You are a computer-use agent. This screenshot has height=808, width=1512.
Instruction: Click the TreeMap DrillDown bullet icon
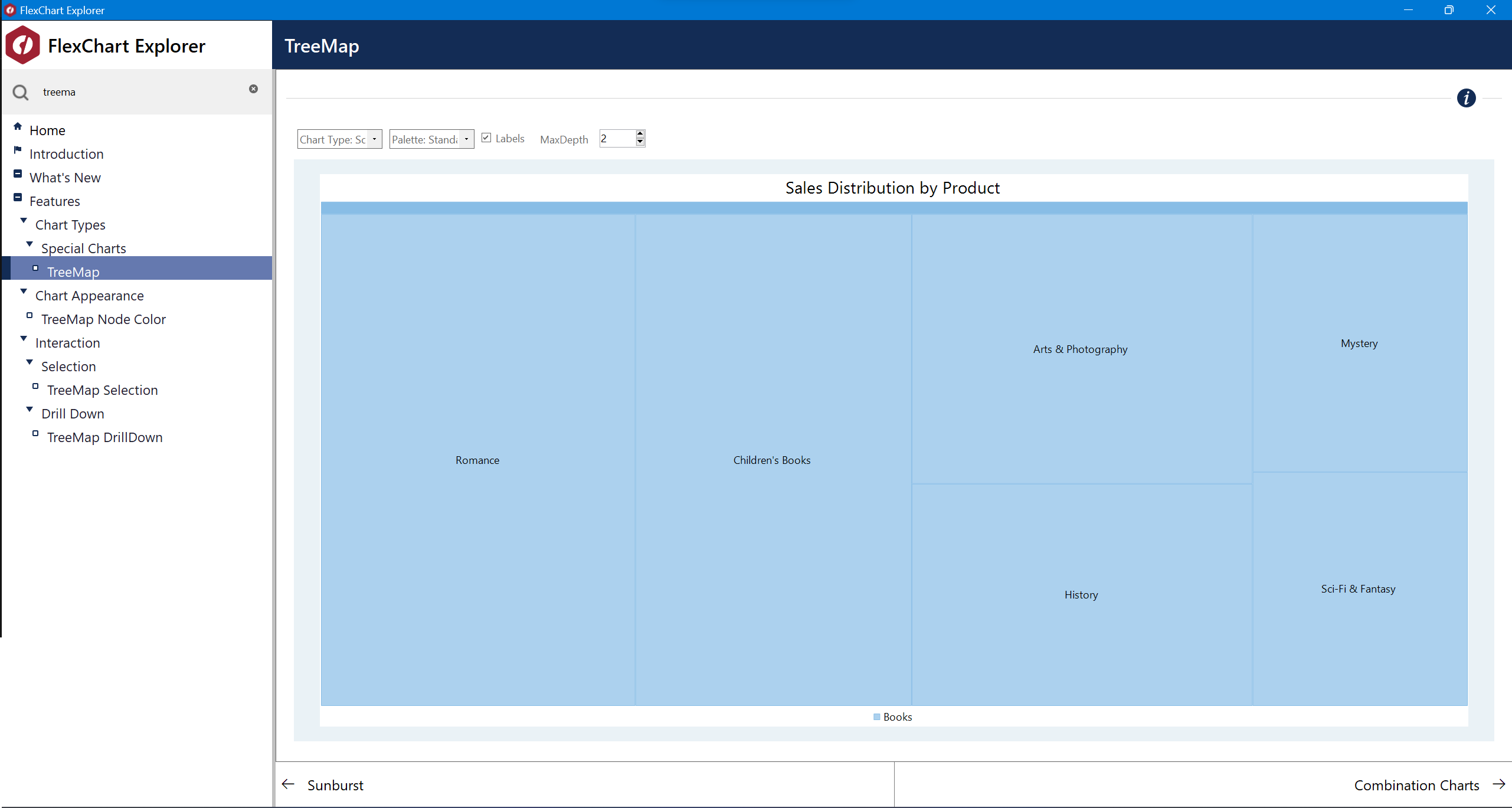click(x=35, y=433)
